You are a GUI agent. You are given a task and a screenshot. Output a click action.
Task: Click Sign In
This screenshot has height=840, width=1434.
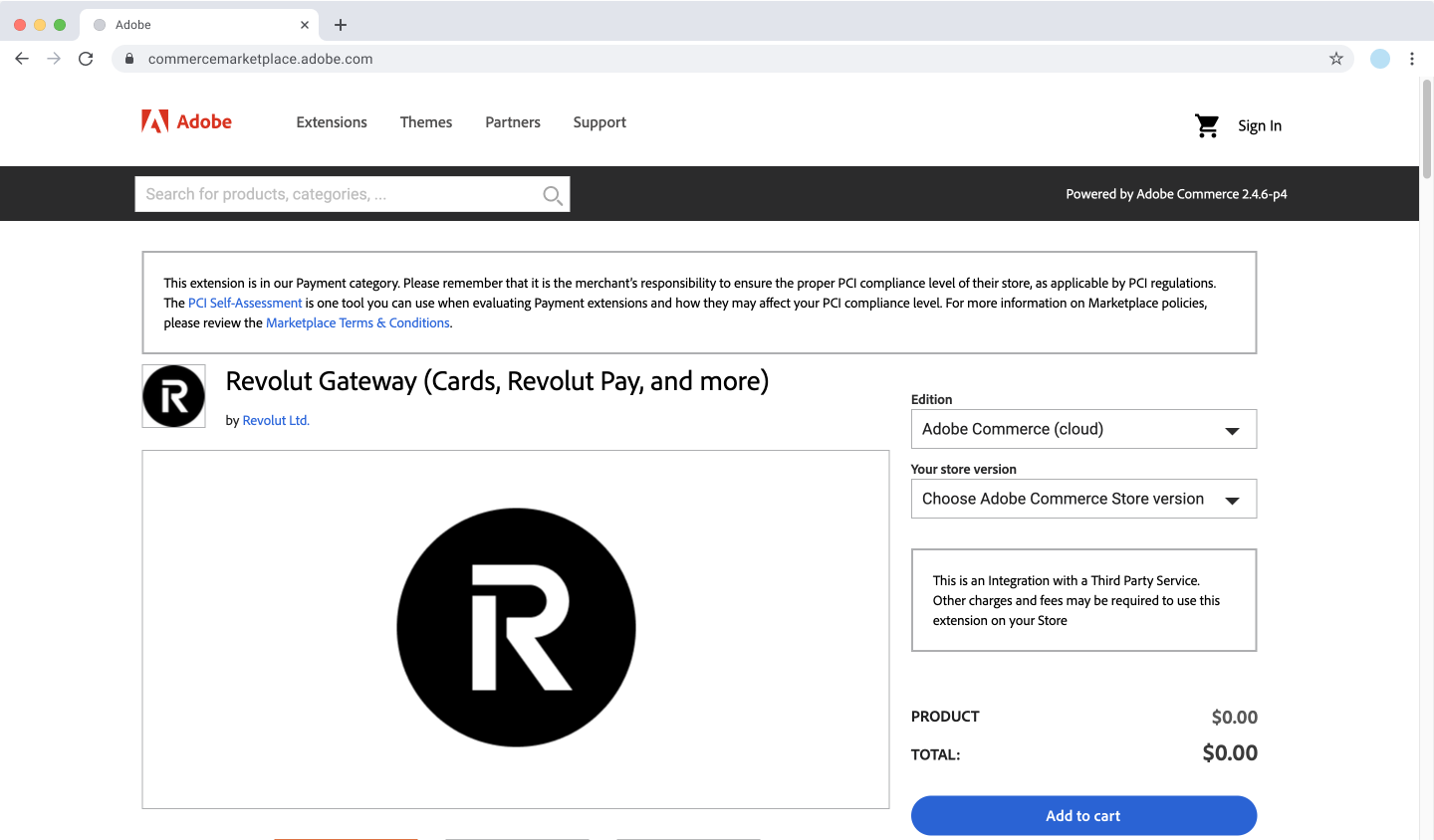coord(1260,125)
